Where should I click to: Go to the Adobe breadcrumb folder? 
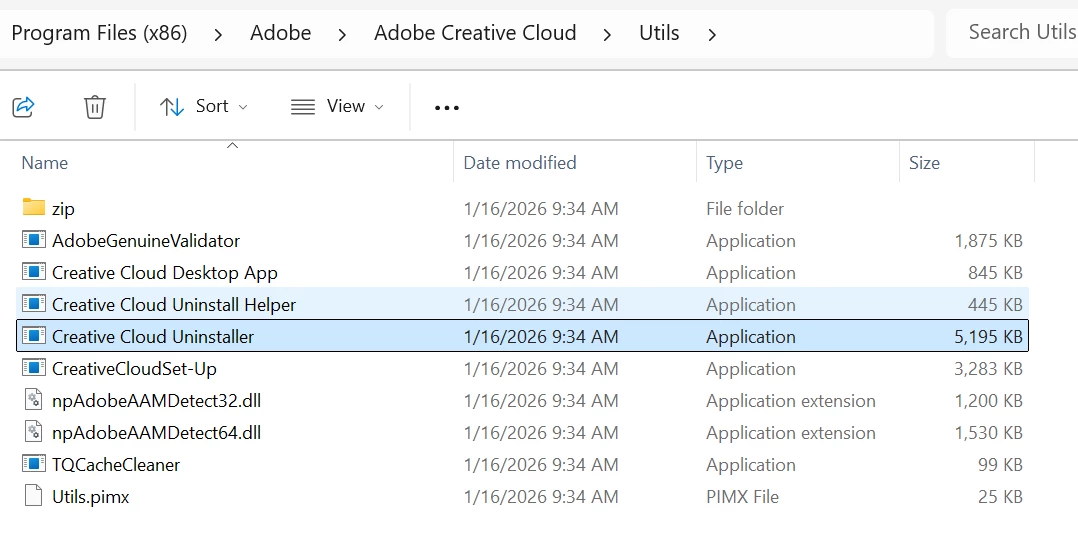(280, 33)
